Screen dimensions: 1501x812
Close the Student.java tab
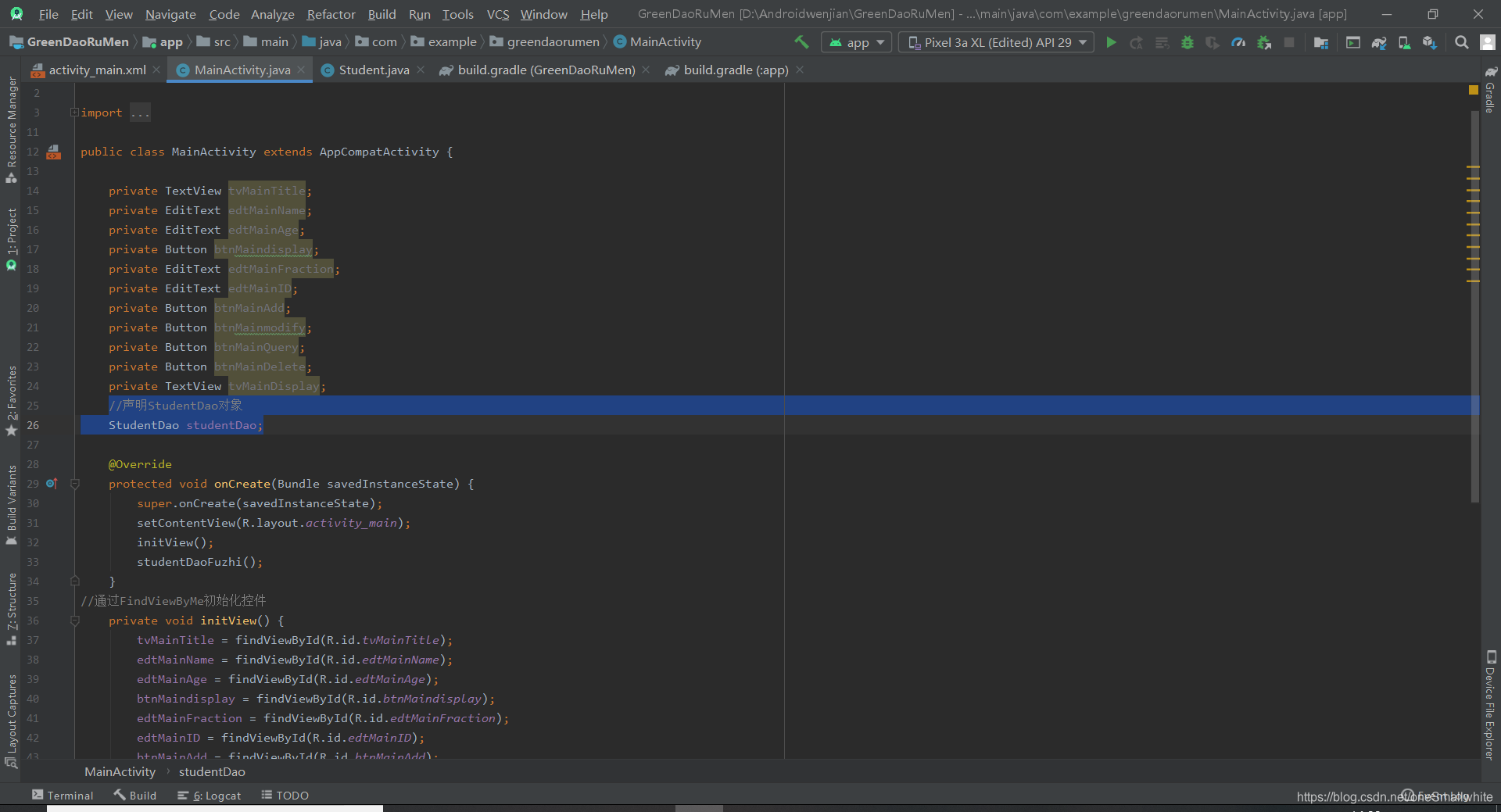(x=421, y=70)
